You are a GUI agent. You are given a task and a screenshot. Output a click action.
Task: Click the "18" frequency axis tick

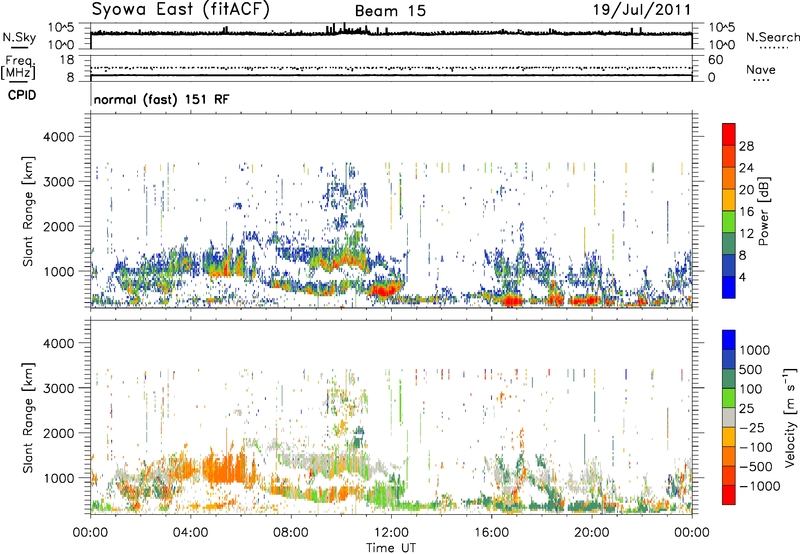67,60
